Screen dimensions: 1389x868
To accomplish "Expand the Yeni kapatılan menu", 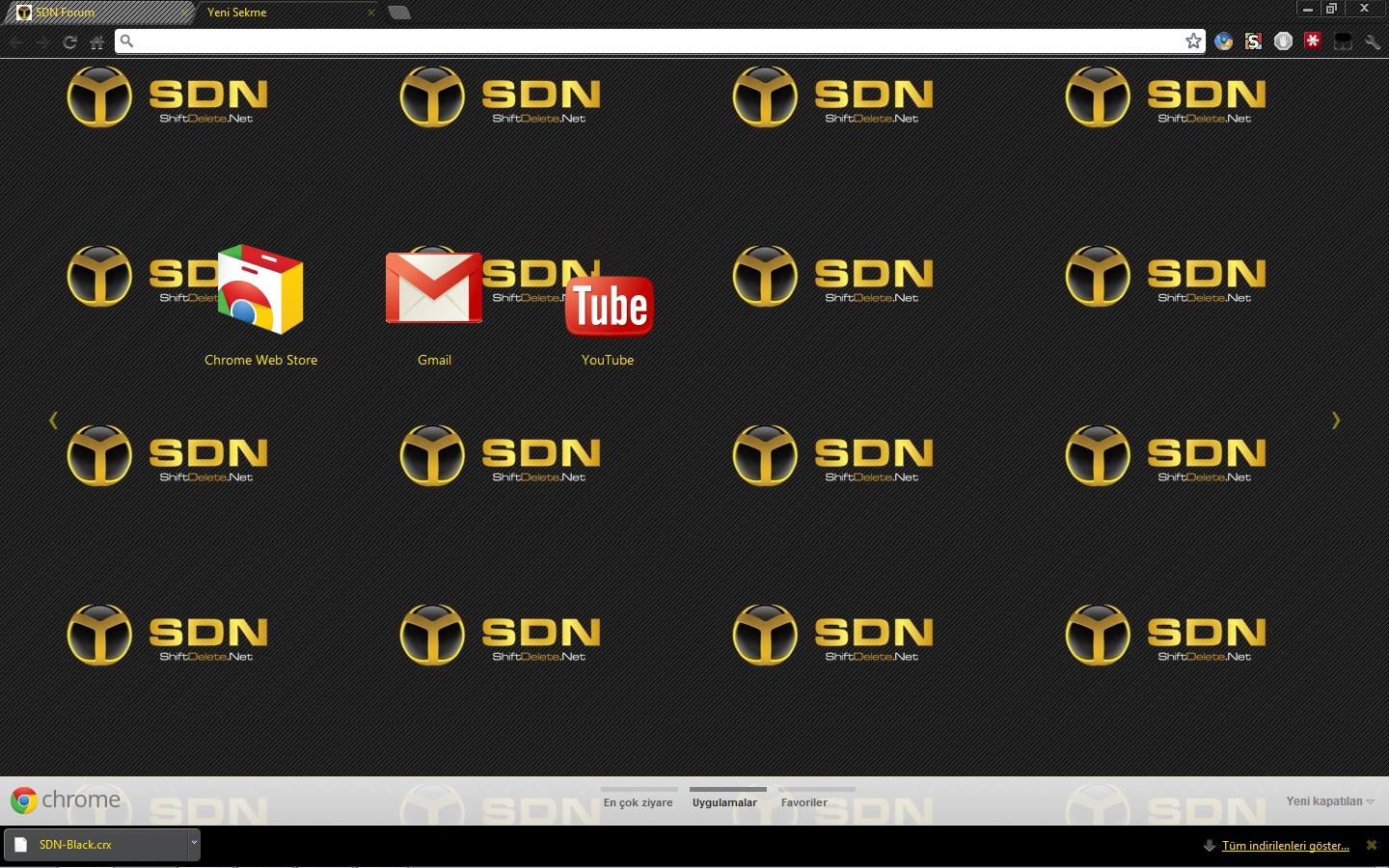I will click(x=1330, y=801).
